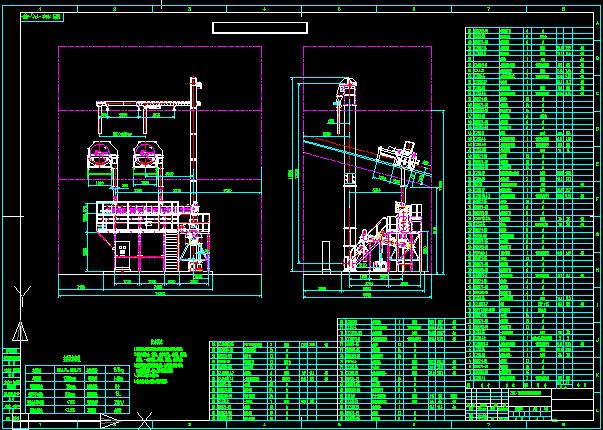
Task: Click the UCS X-axis arrowhead
Action: click(109, 420)
